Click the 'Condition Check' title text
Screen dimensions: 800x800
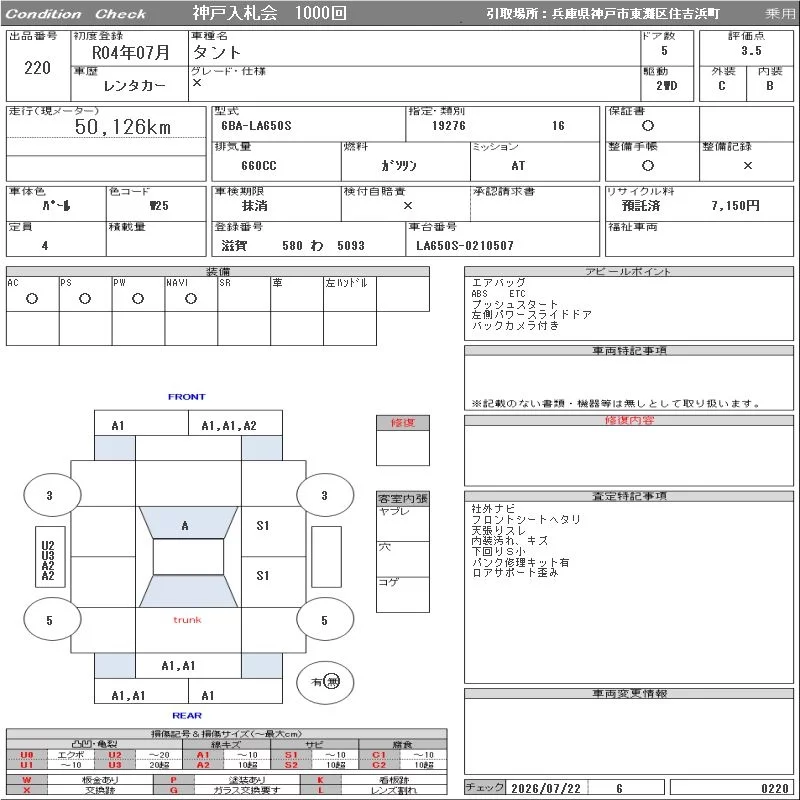[76, 14]
